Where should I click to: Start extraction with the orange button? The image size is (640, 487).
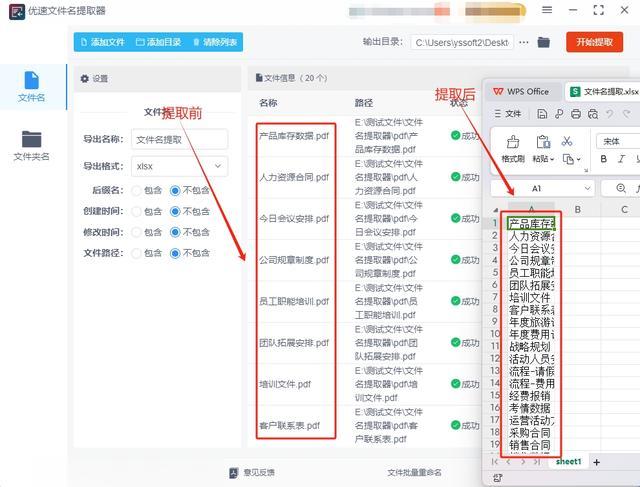click(594, 42)
